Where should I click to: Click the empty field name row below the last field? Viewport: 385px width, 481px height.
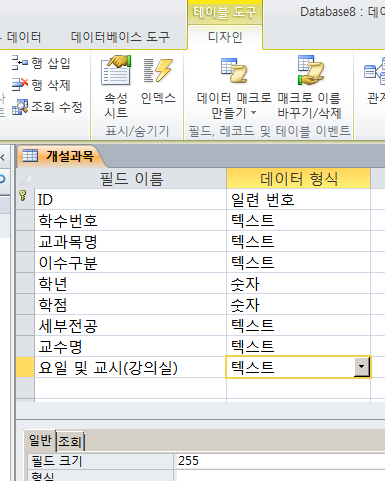click(130, 388)
